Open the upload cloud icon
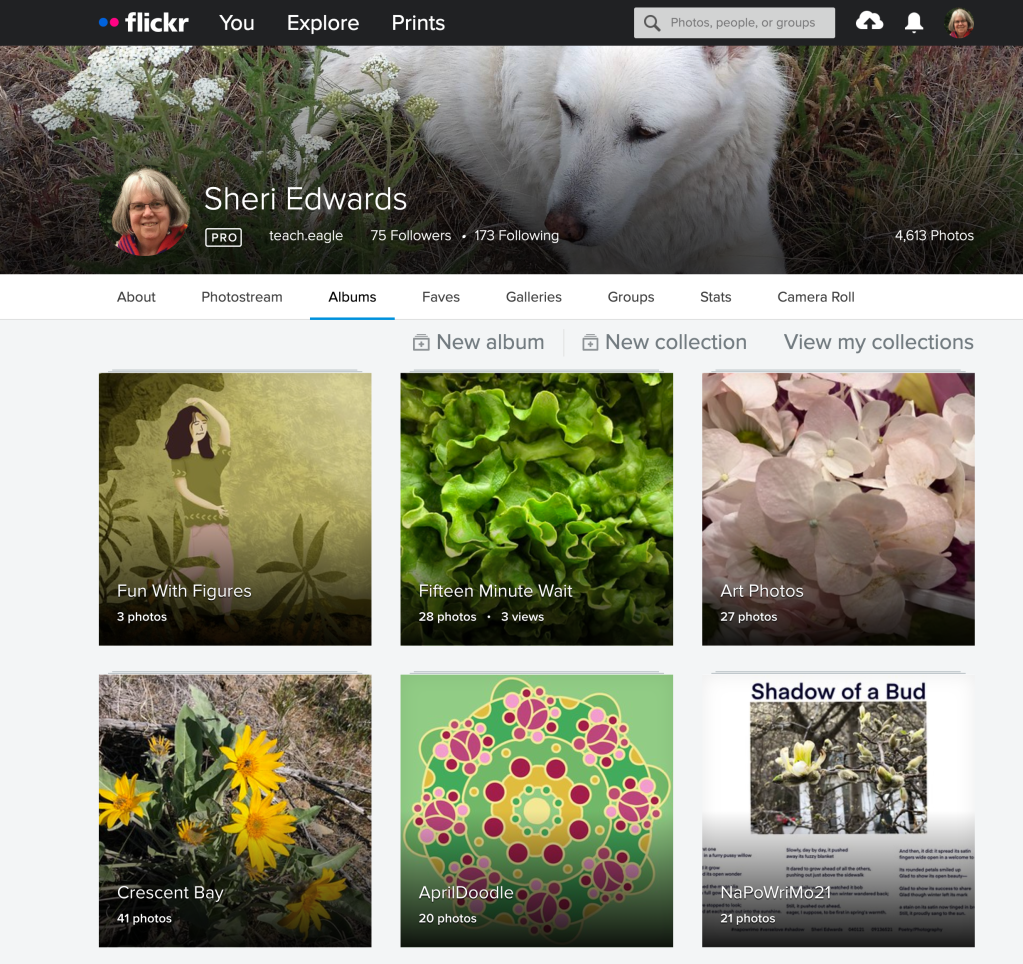Viewport: 1023px width, 964px height. click(869, 22)
